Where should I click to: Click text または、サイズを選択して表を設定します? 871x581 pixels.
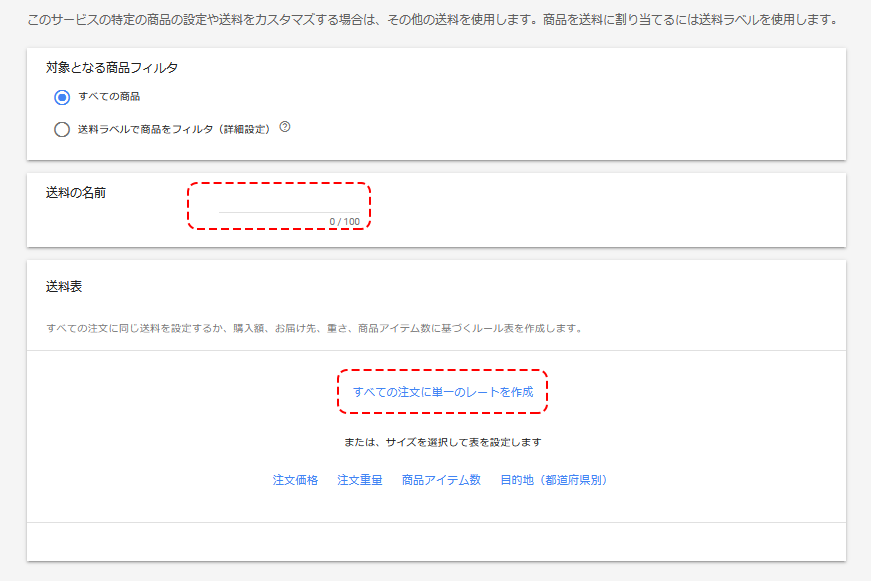coord(442,442)
